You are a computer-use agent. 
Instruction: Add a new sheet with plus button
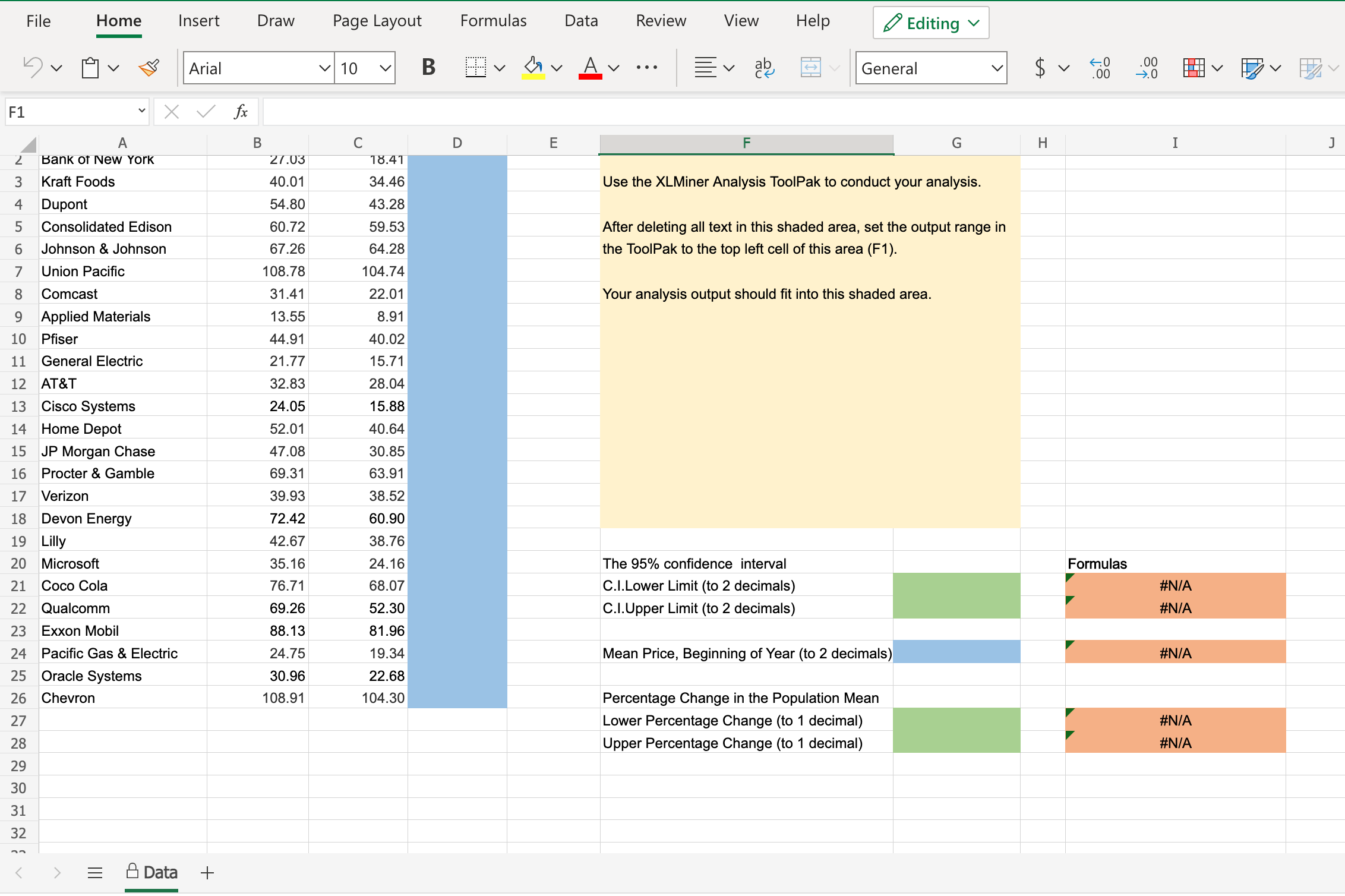tap(207, 873)
